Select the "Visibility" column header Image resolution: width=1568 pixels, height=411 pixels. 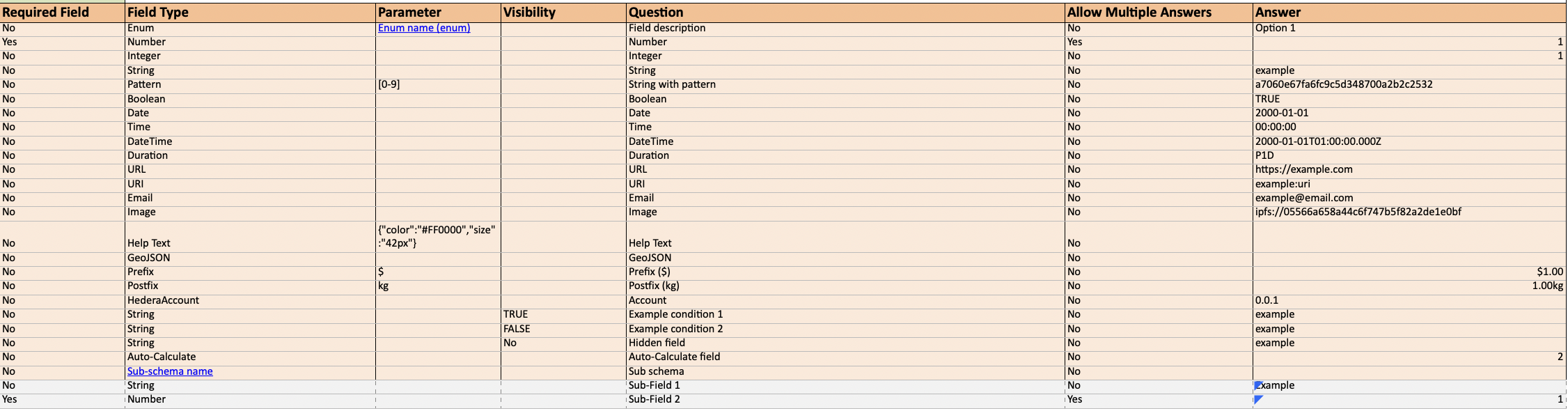pos(529,13)
